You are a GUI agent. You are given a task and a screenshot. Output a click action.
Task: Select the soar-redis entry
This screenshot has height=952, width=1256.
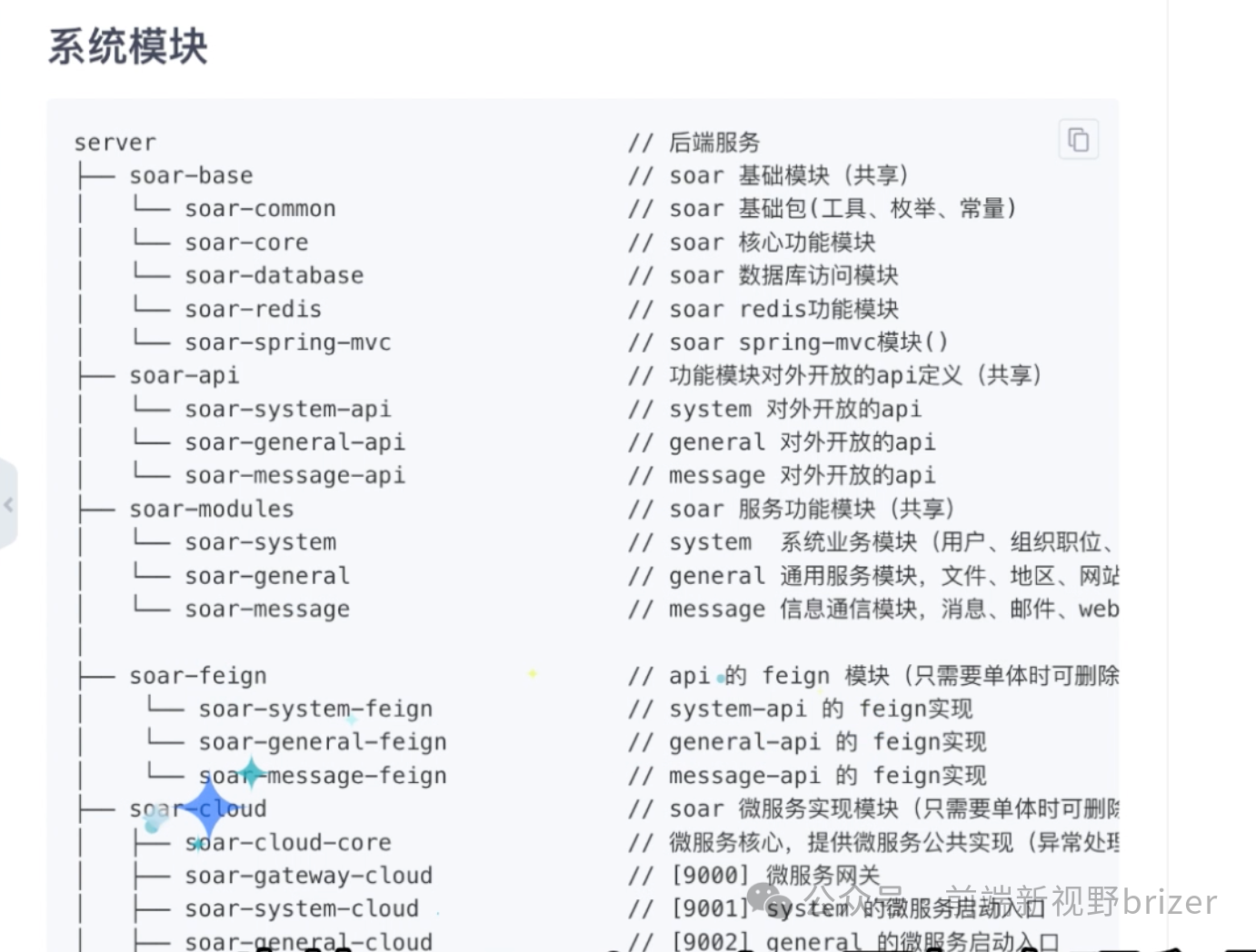point(253,308)
